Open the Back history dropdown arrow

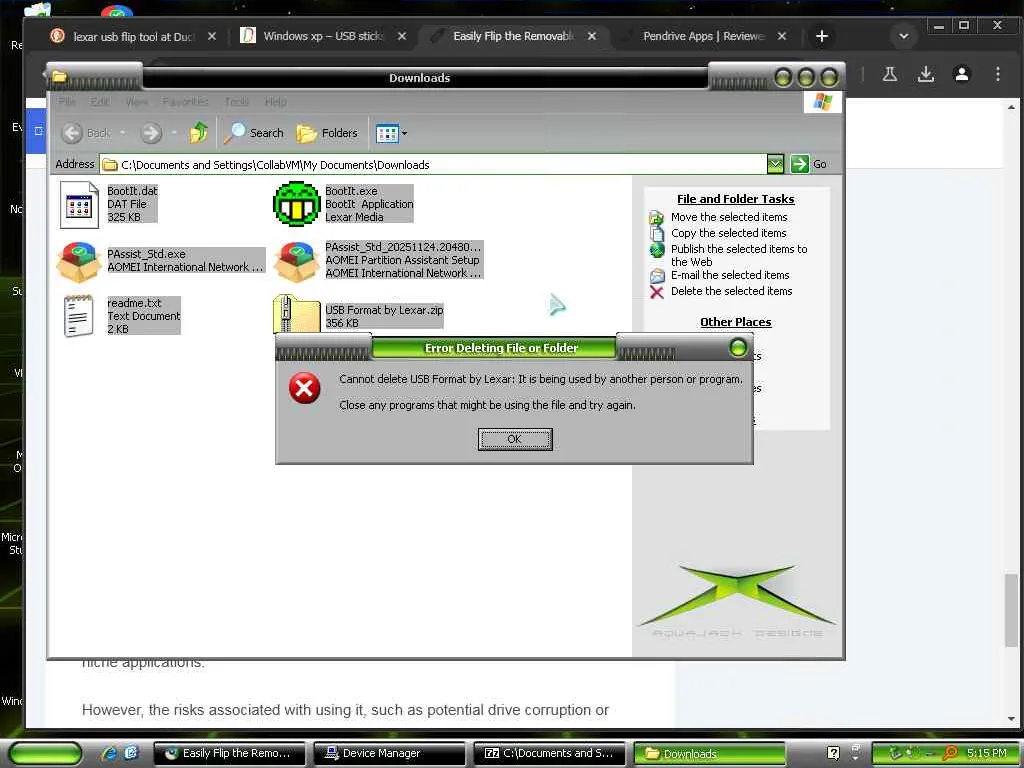tap(122, 133)
